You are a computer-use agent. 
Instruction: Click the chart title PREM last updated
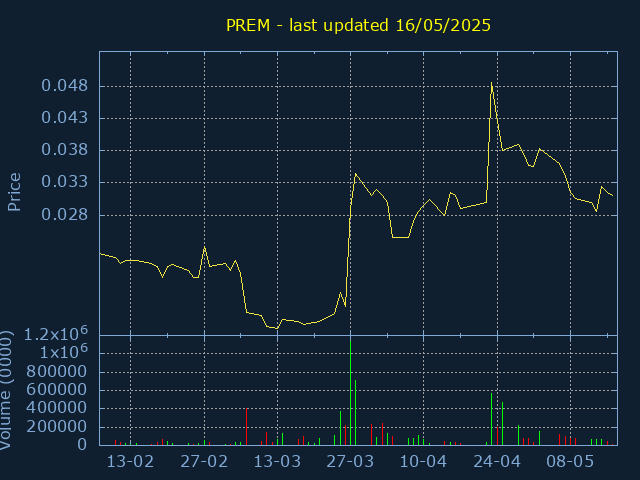(x=358, y=26)
